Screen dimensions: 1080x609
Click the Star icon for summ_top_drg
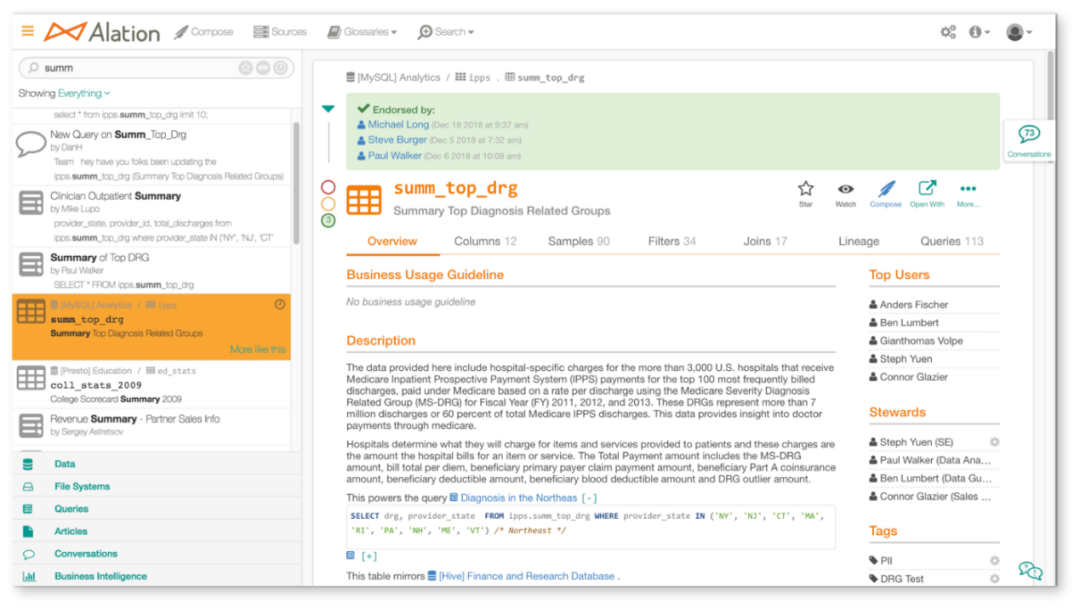point(805,188)
